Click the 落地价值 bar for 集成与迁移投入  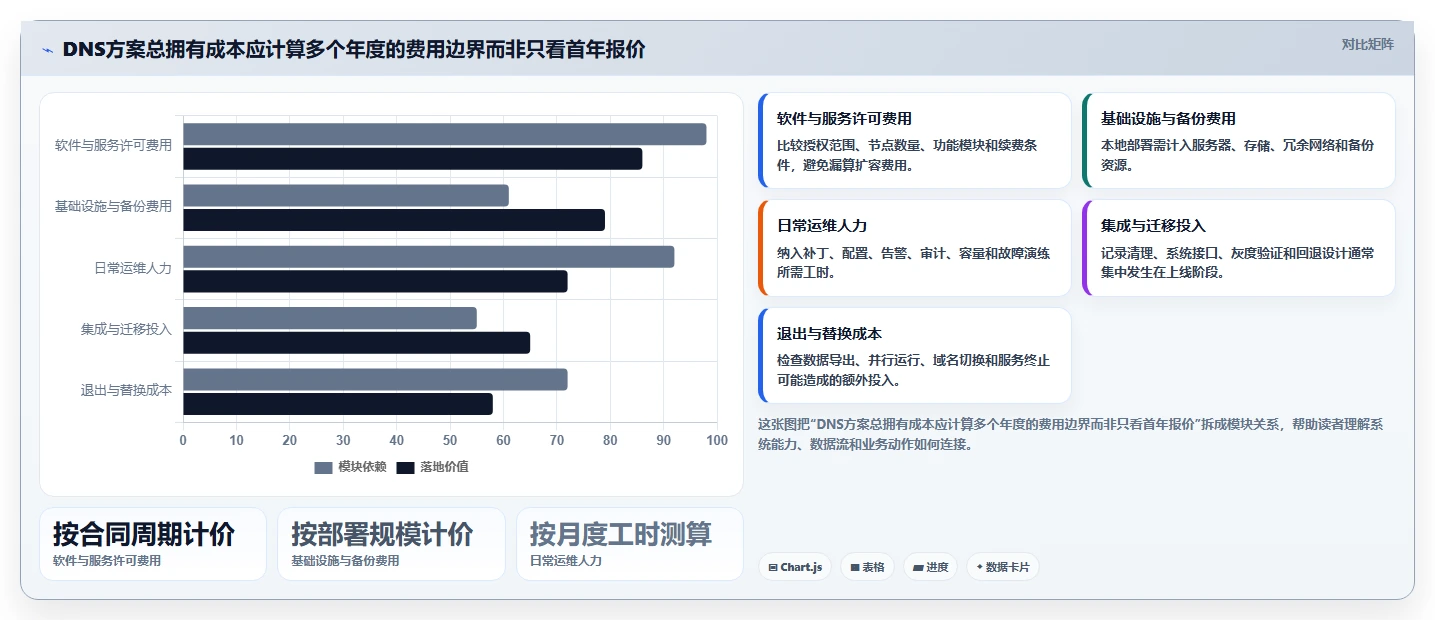point(356,343)
